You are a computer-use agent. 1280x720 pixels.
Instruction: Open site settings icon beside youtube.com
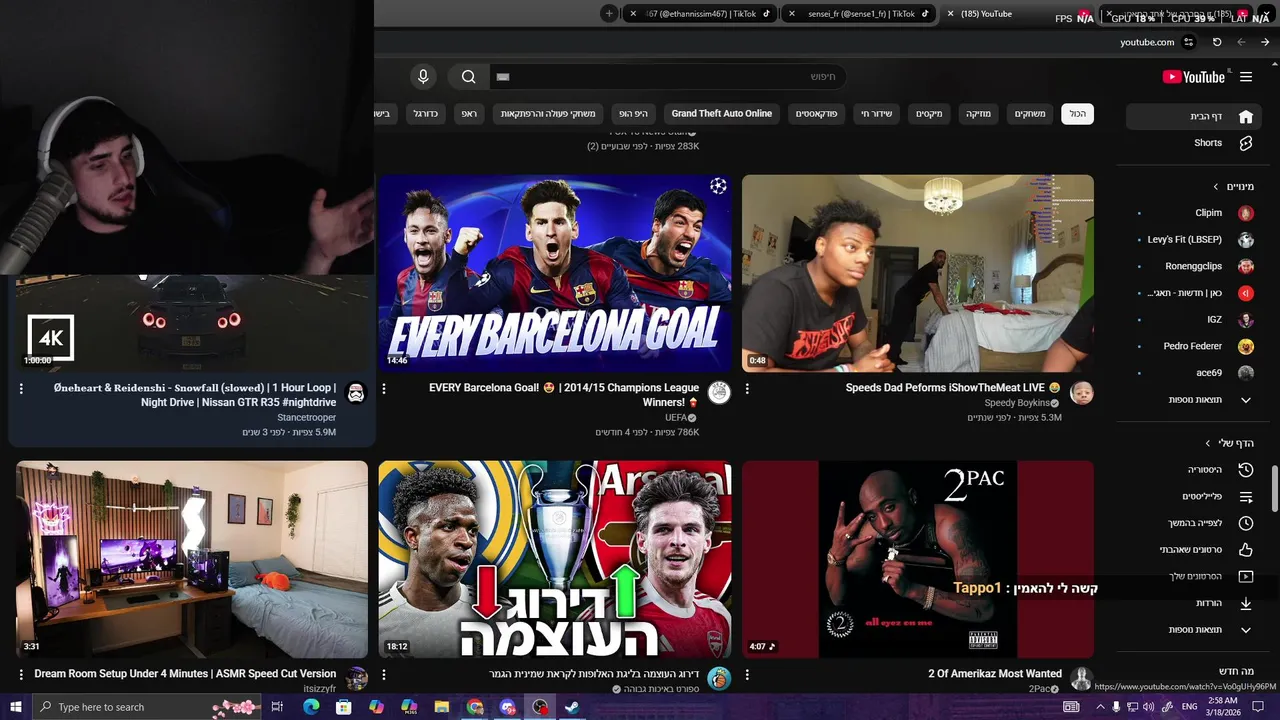pyautogui.click(x=1188, y=42)
